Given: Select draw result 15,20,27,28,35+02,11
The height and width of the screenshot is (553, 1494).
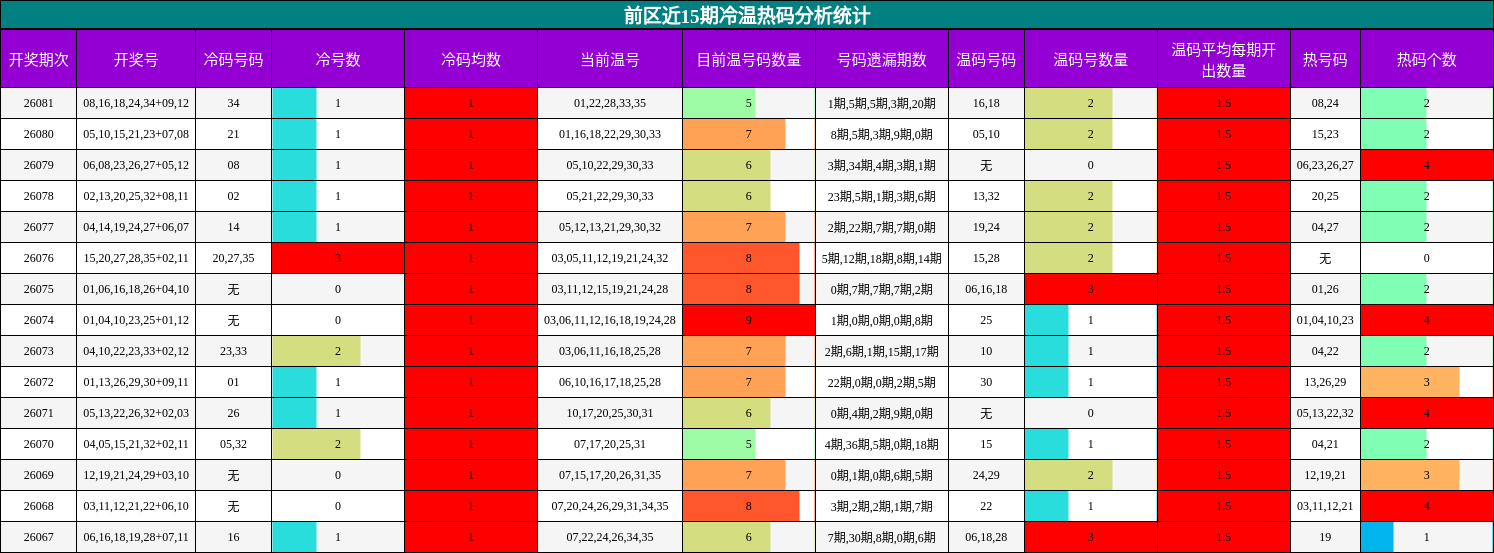Looking at the screenshot, I should pos(136,258).
